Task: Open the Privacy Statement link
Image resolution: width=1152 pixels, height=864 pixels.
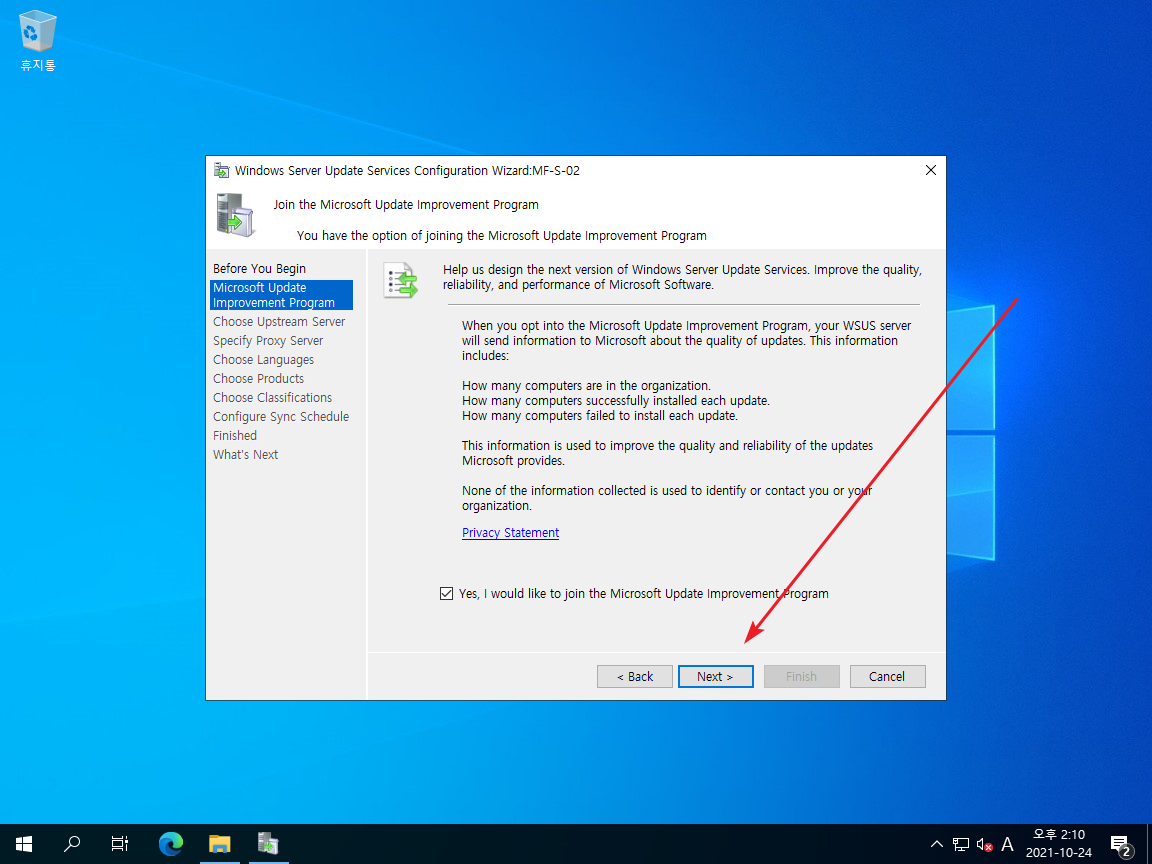Action: click(511, 533)
